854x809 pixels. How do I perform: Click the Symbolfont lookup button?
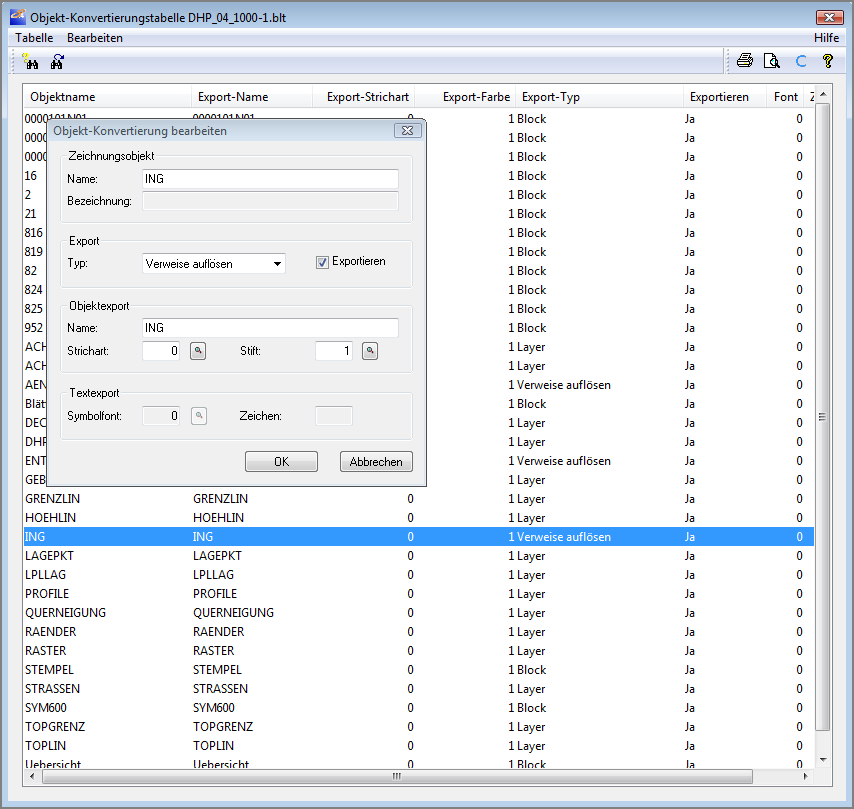coord(199,416)
